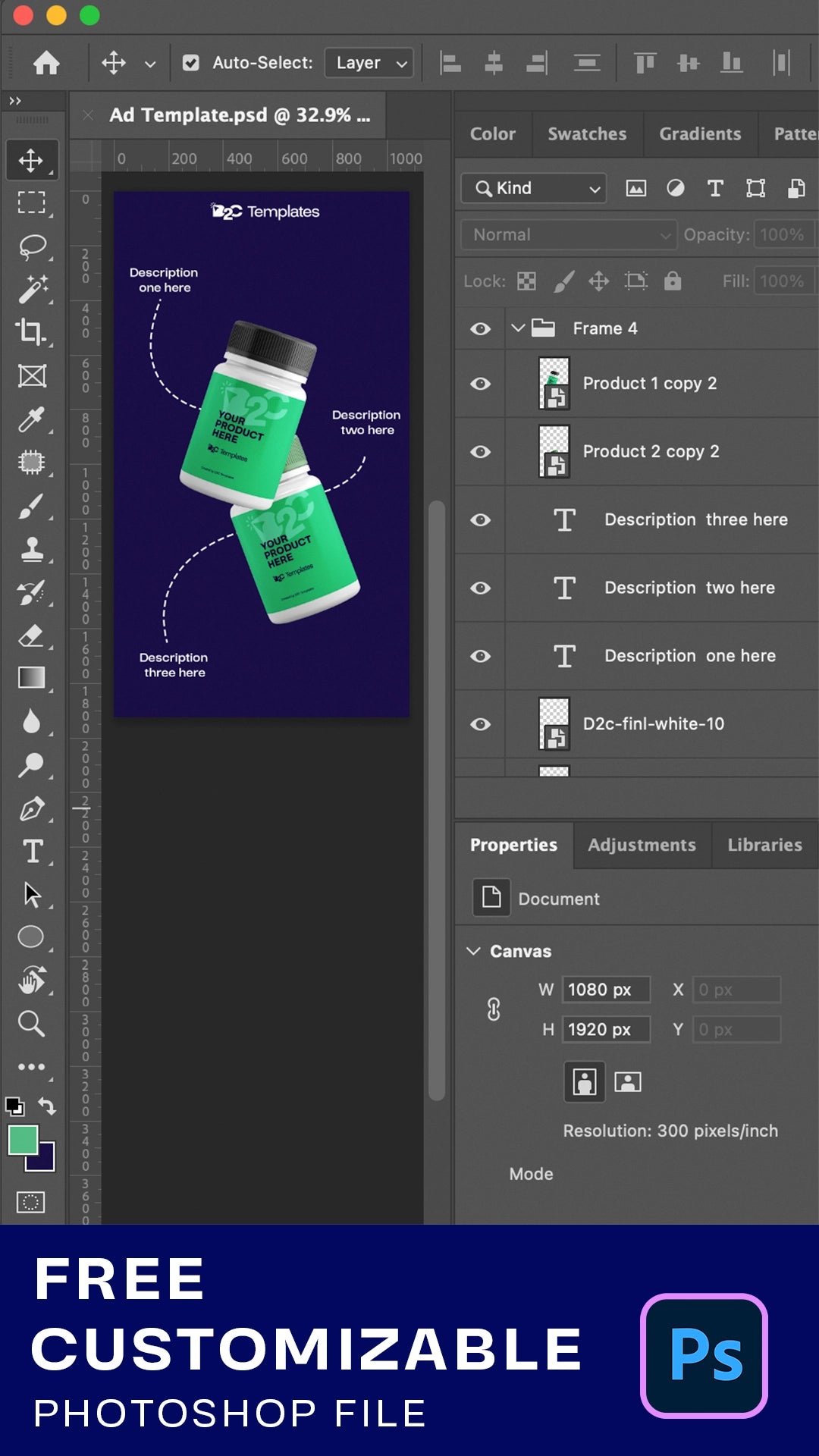Choose the Horizontal Type tool
Image resolution: width=819 pixels, height=1456 pixels.
point(32,852)
